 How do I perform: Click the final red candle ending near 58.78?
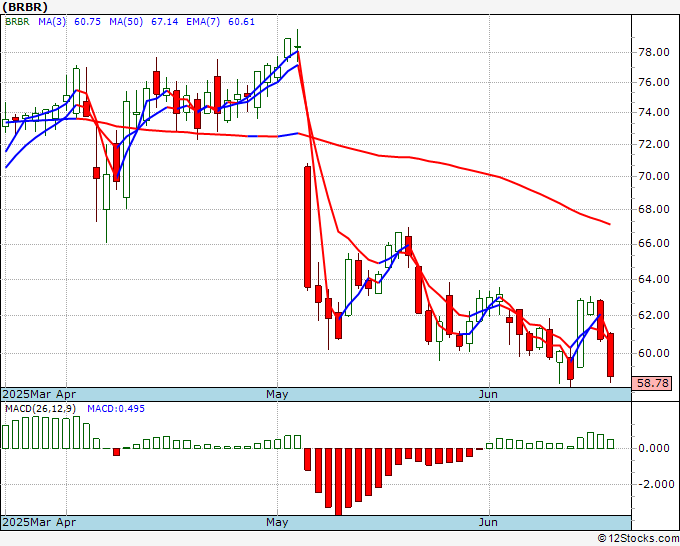[611, 355]
